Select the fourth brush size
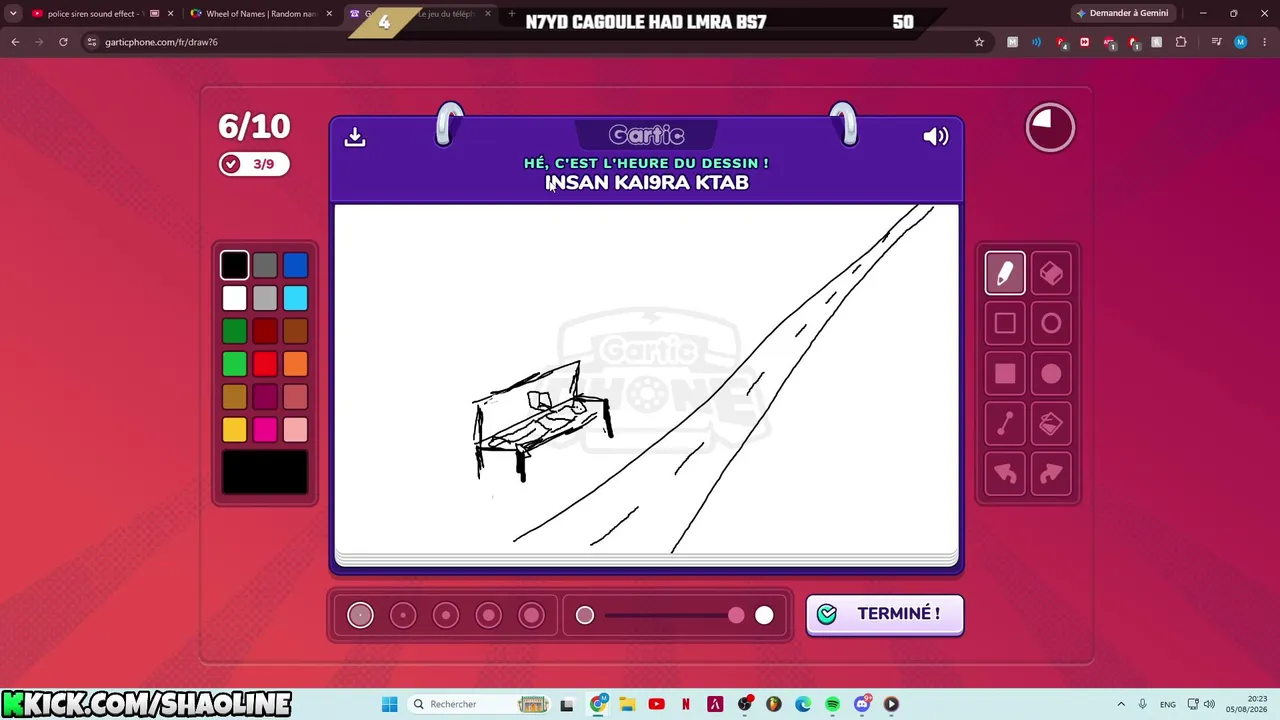 (489, 615)
